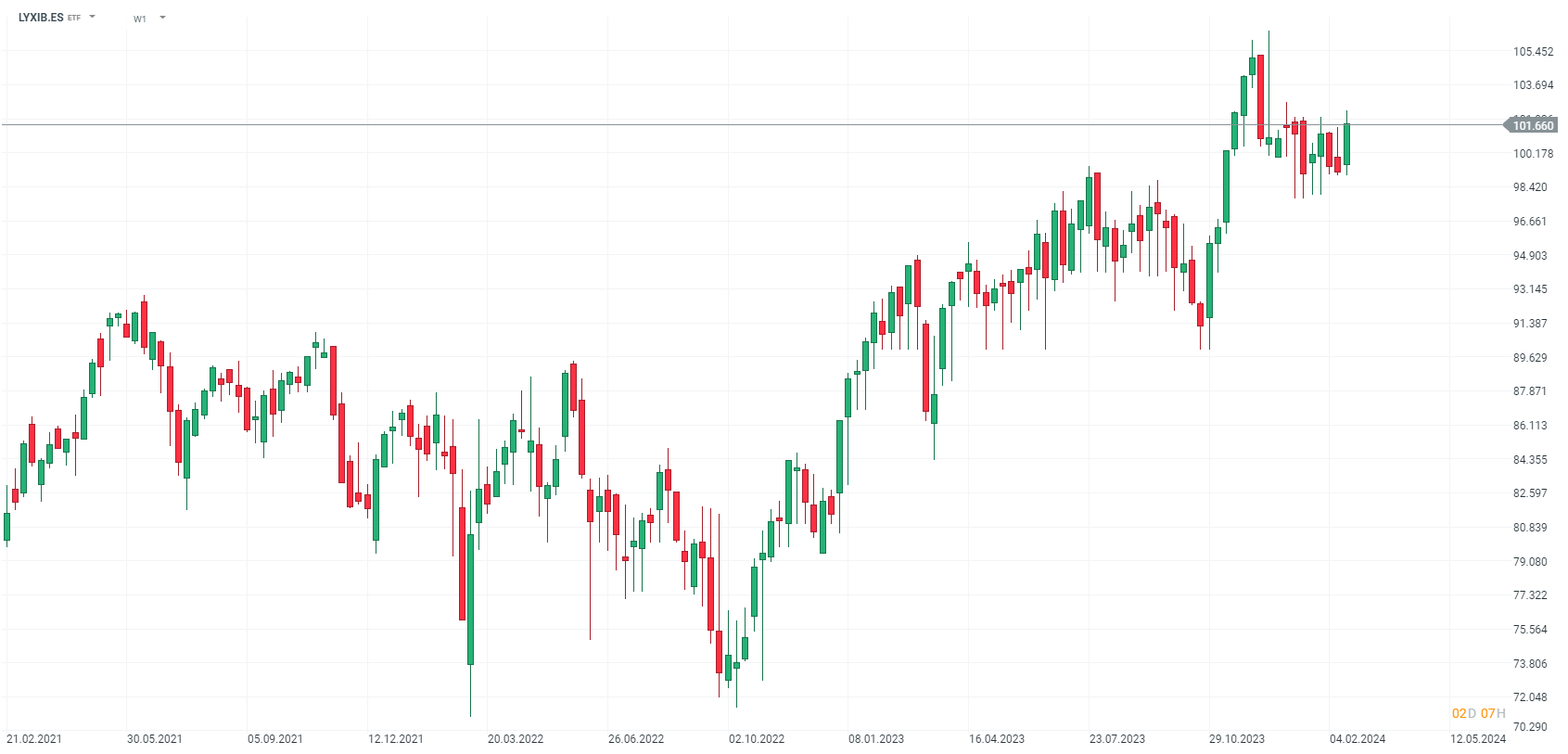This screenshot has height=754, width=1568.
Task: Click the 16.04.2023 date axis label
Action: (997, 739)
